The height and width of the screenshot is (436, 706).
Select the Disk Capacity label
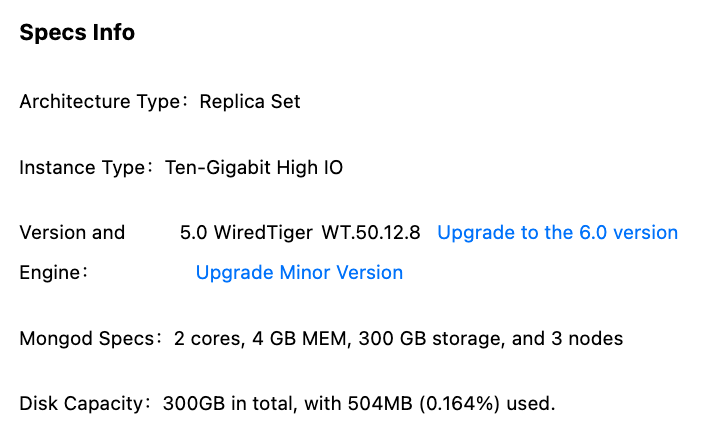coord(83,404)
